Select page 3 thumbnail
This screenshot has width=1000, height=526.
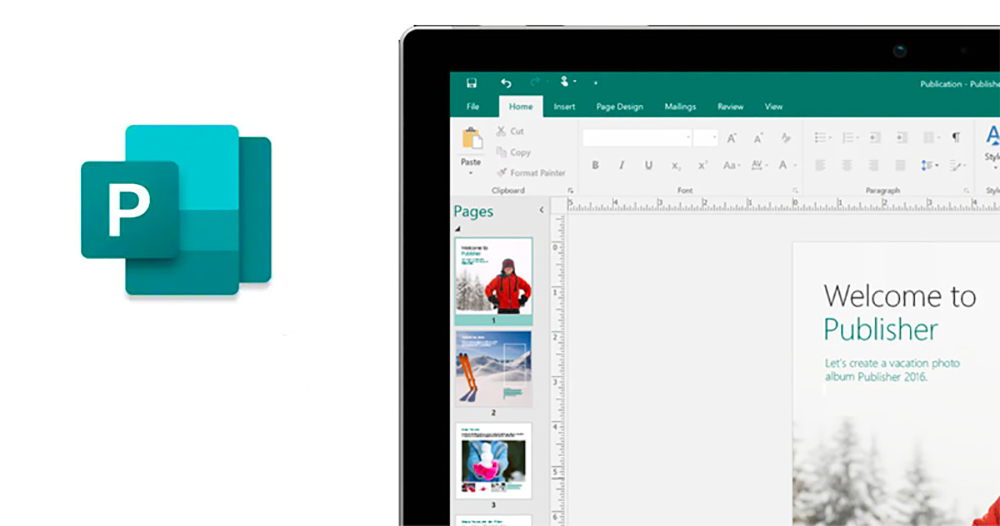click(494, 461)
